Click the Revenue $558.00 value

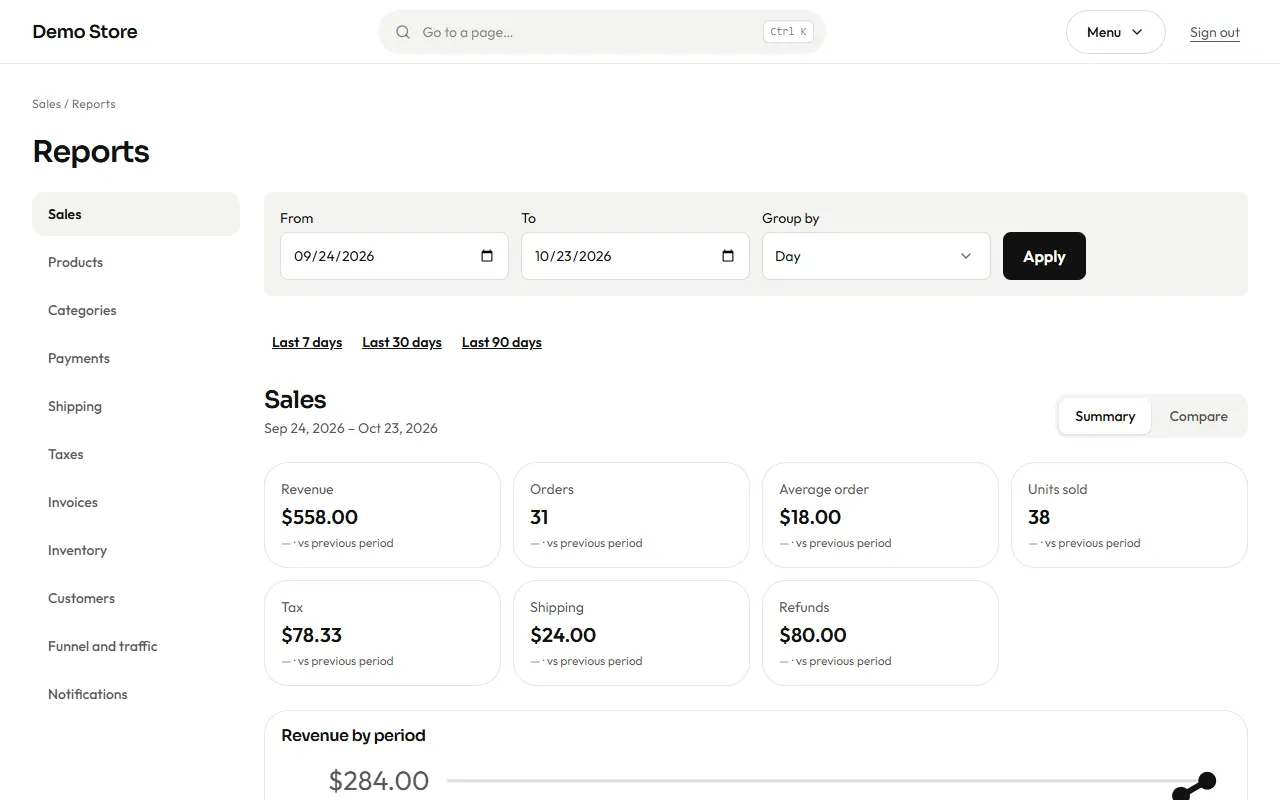click(x=319, y=517)
